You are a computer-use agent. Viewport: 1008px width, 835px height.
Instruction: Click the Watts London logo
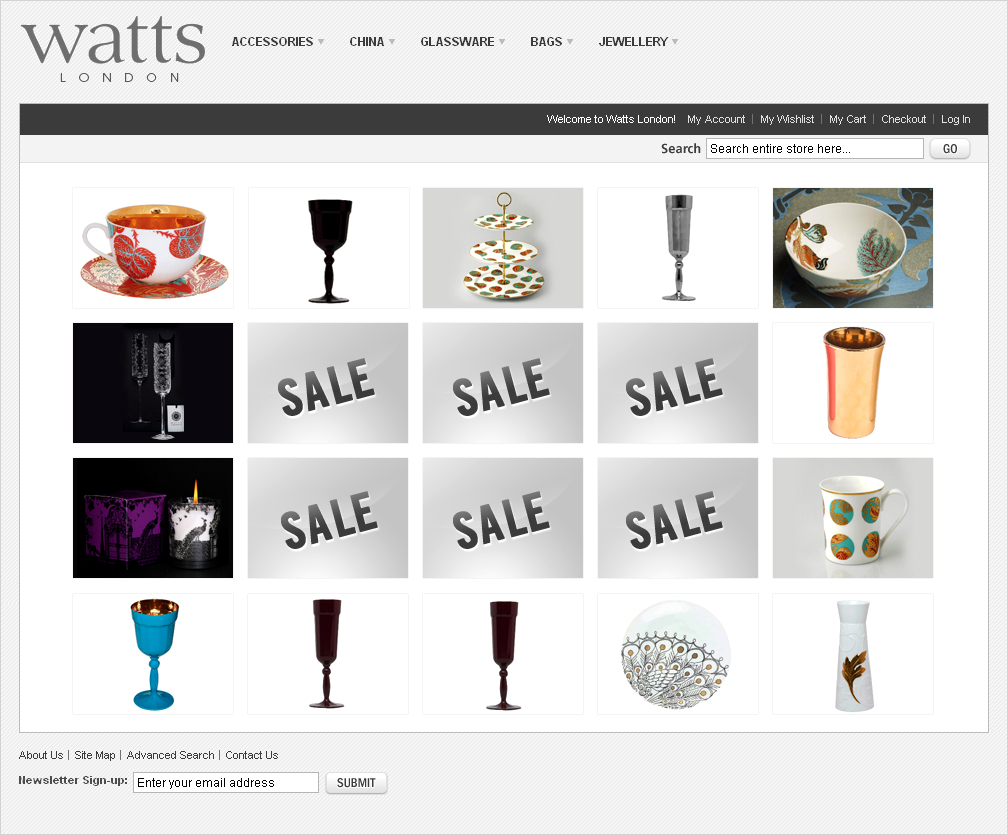pos(113,50)
